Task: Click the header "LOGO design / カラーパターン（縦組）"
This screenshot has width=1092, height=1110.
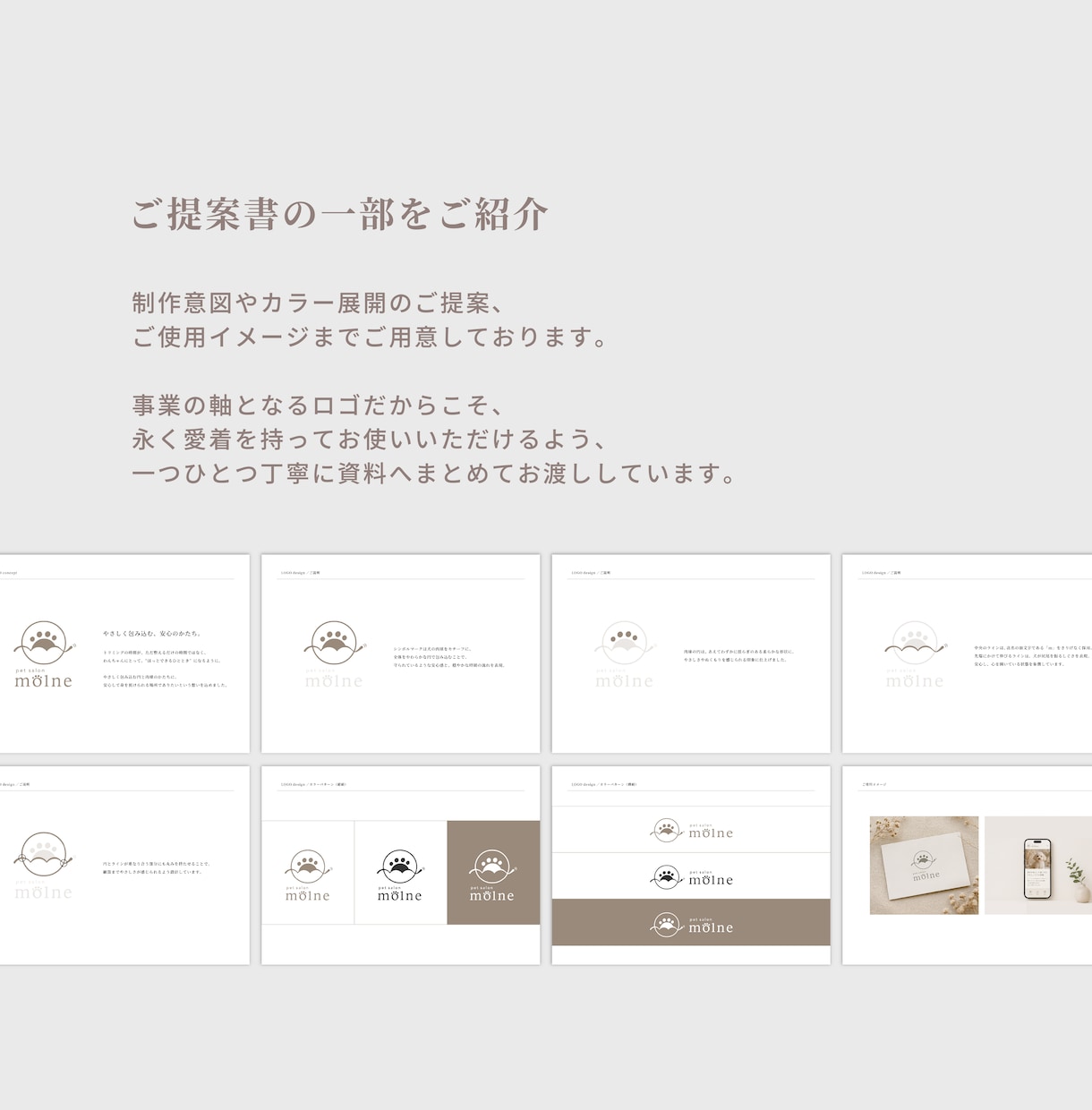Action: pos(313,784)
